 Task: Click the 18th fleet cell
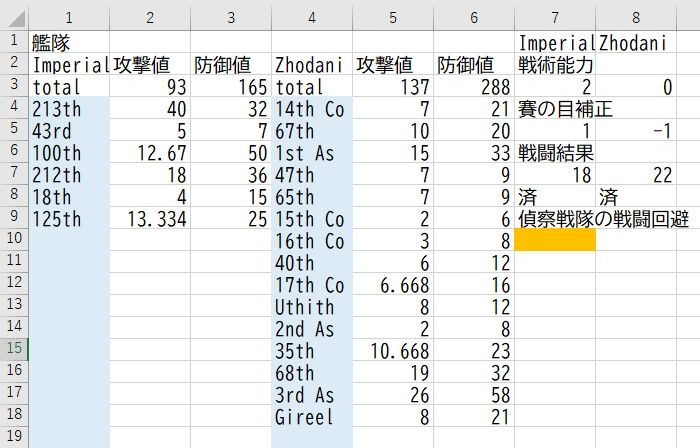[x=69, y=196]
